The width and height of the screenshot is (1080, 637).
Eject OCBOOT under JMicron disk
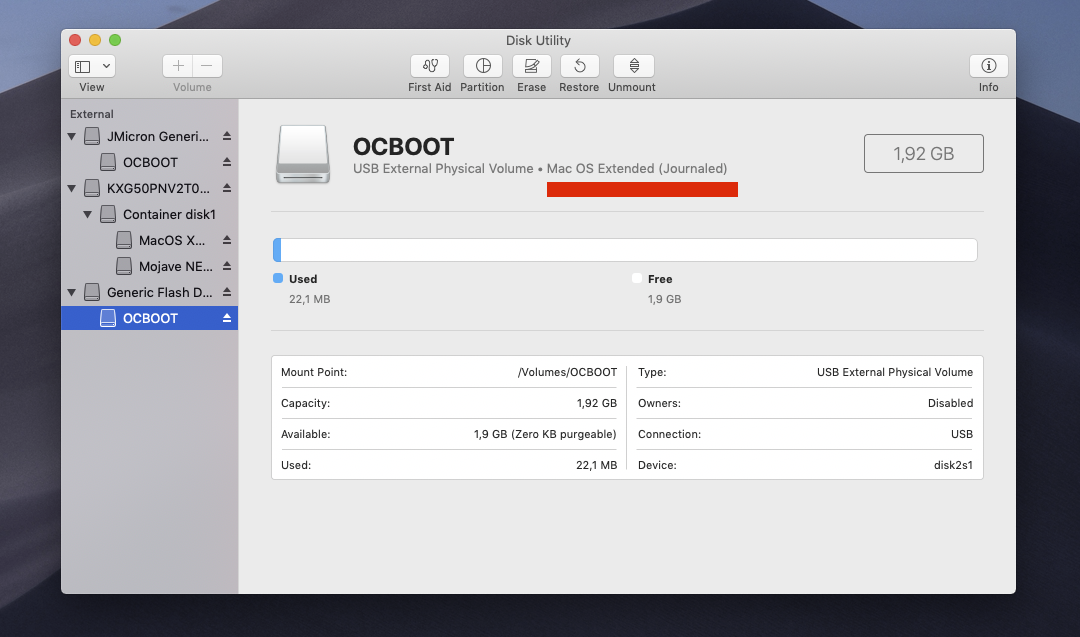(x=227, y=163)
